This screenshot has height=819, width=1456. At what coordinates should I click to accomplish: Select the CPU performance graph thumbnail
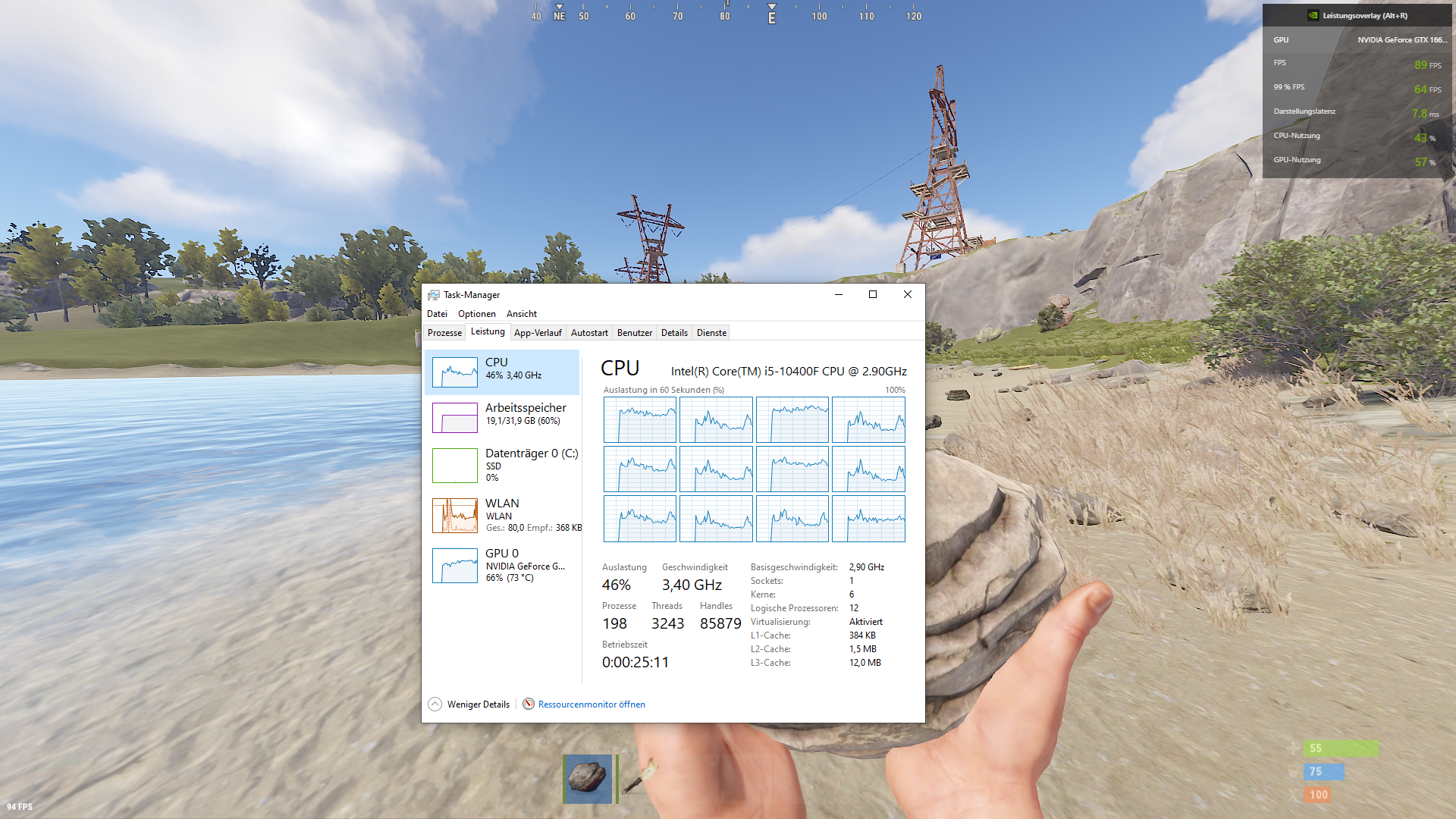click(x=454, y=372)
